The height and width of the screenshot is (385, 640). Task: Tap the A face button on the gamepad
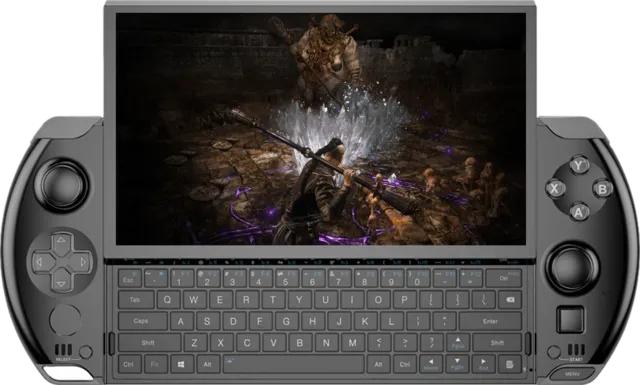click(579, 212)
